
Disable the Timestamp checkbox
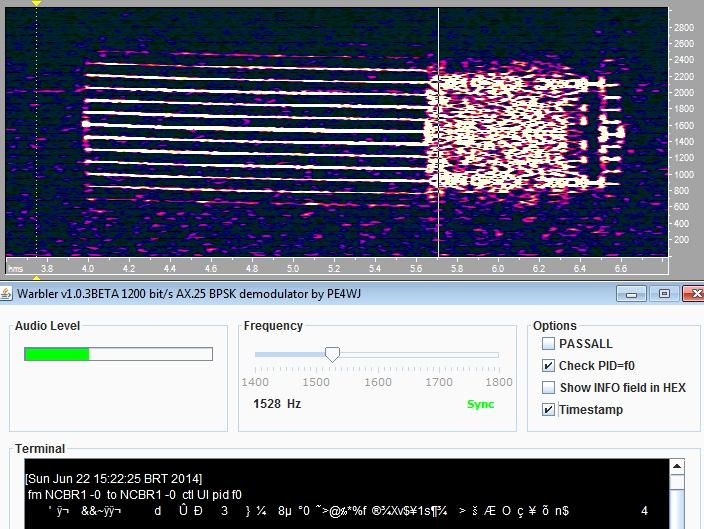coord(548,410)
